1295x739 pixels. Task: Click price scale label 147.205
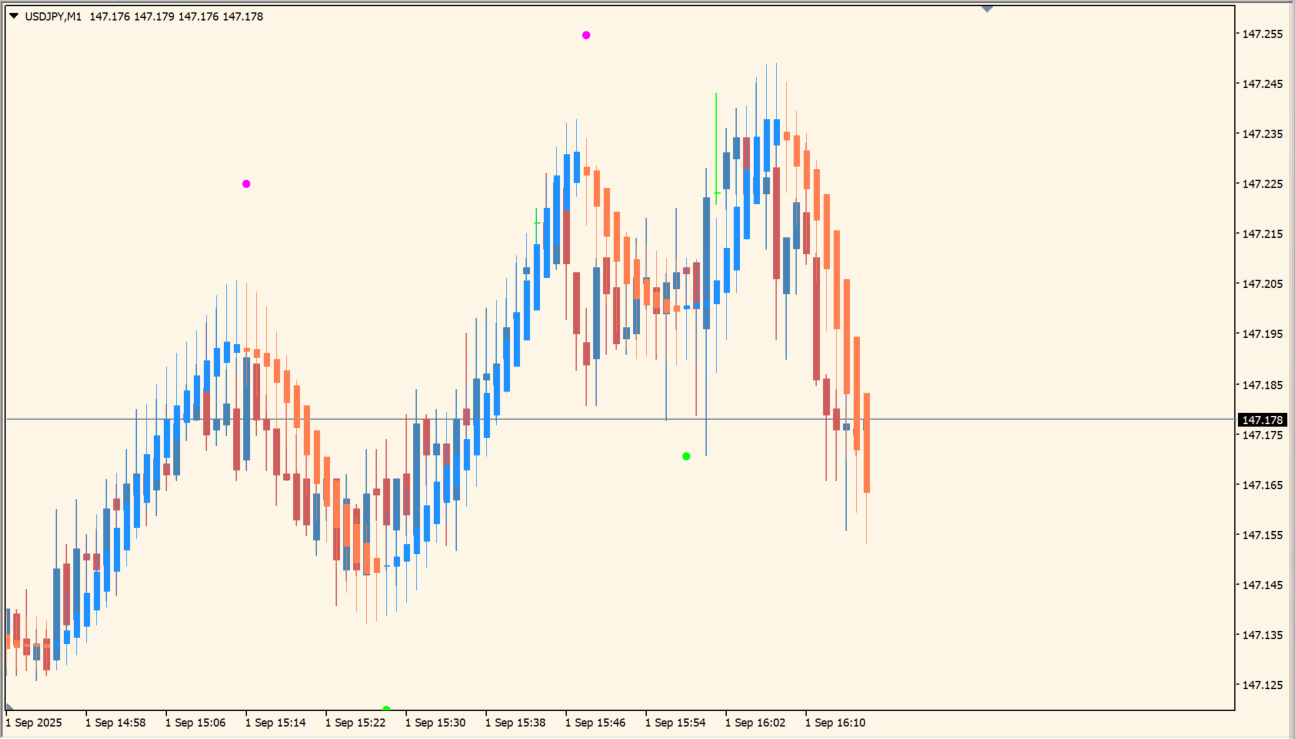(x=1262, y=284)
